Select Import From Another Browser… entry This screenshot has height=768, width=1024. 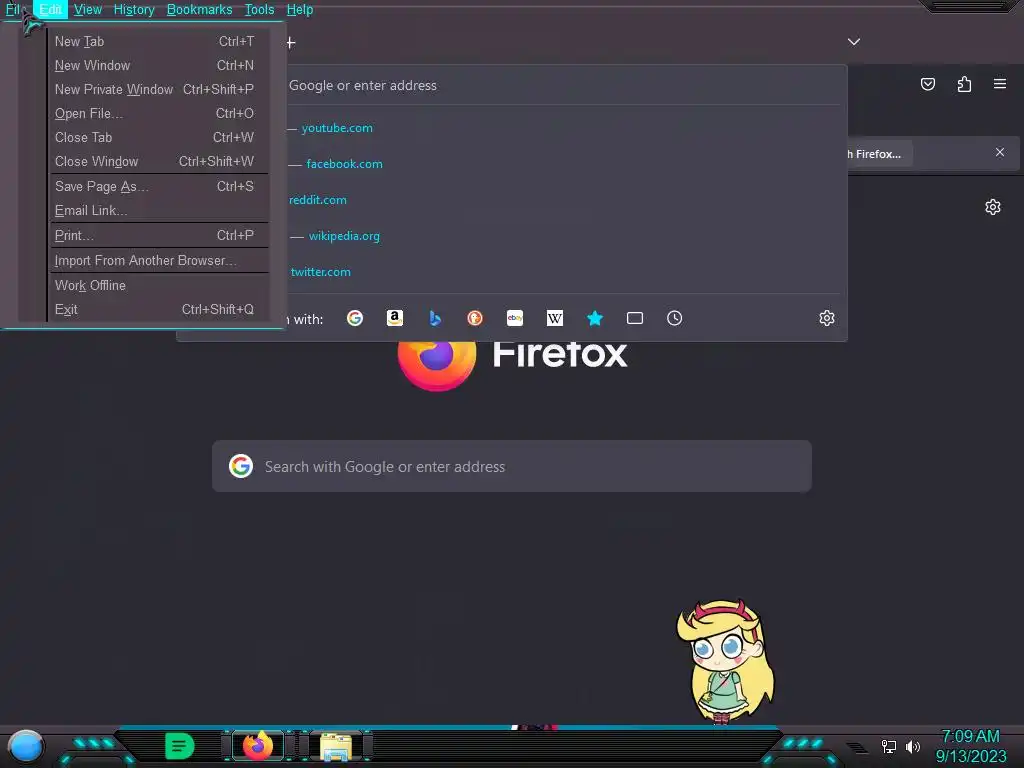(x=159, y=261)
